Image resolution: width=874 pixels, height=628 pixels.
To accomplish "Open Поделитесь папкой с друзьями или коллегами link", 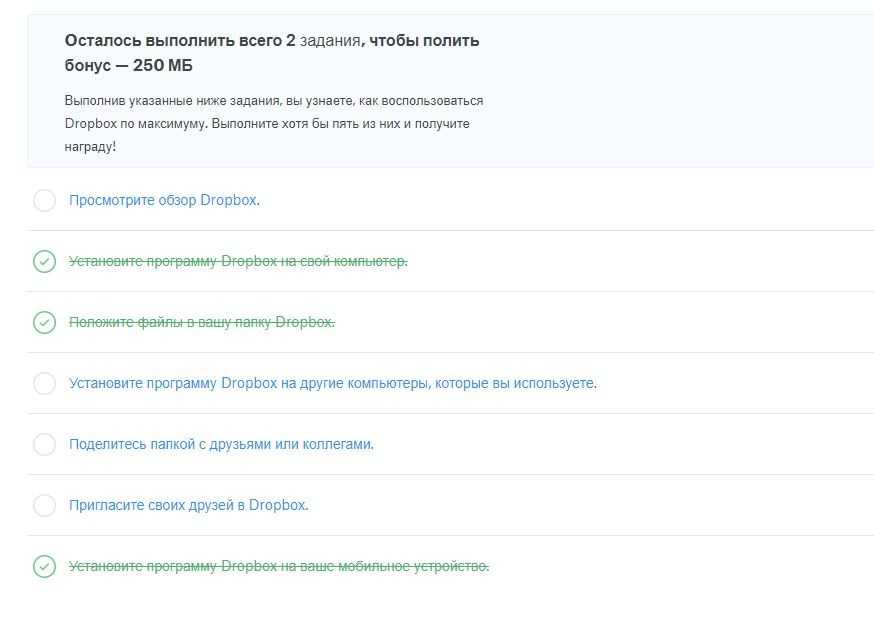I will (221, 444).
